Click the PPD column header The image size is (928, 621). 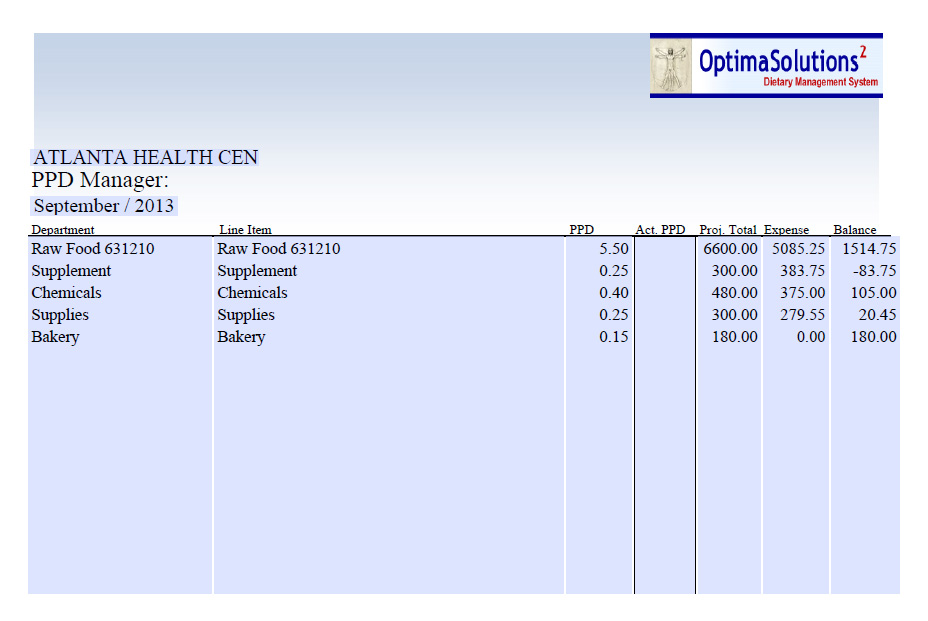click(581, 230)
